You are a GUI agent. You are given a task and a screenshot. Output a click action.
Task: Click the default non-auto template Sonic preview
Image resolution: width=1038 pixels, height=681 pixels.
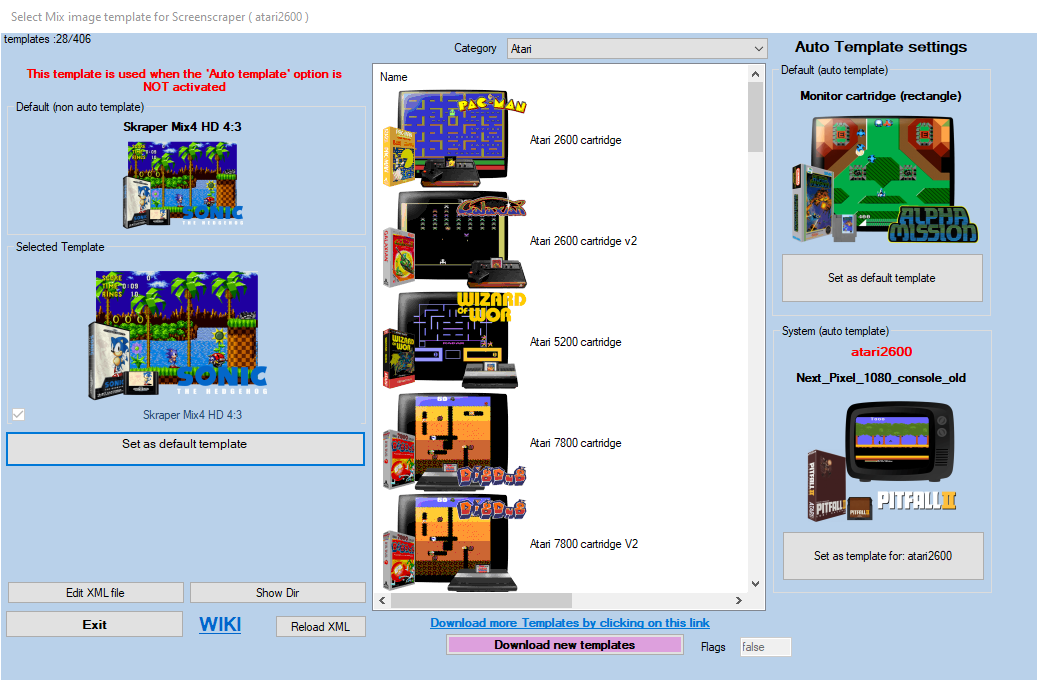(x=184, y=181)
